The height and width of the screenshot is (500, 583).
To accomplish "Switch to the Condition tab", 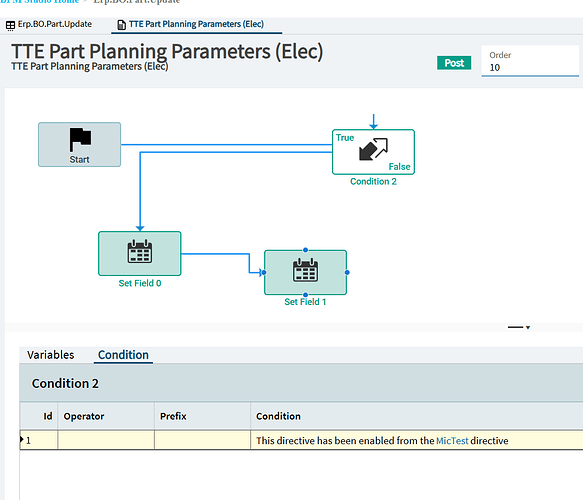I will point(123,355).
